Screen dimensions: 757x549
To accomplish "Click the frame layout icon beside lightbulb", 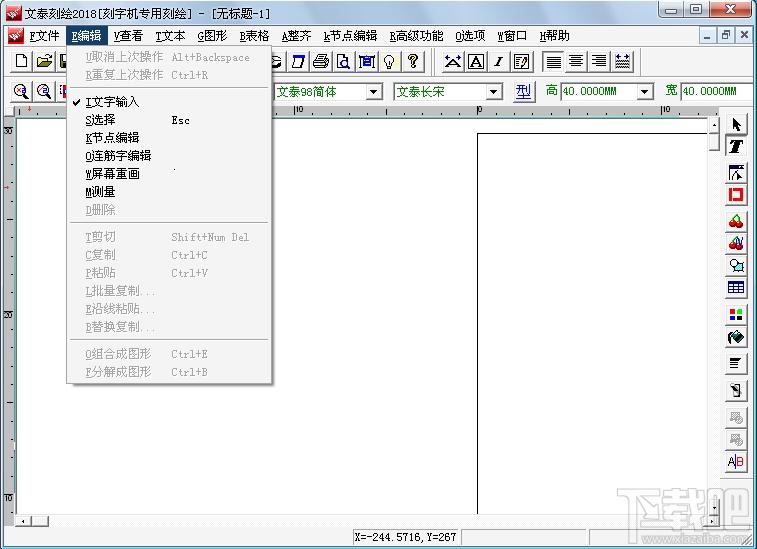I will point(366,61).
